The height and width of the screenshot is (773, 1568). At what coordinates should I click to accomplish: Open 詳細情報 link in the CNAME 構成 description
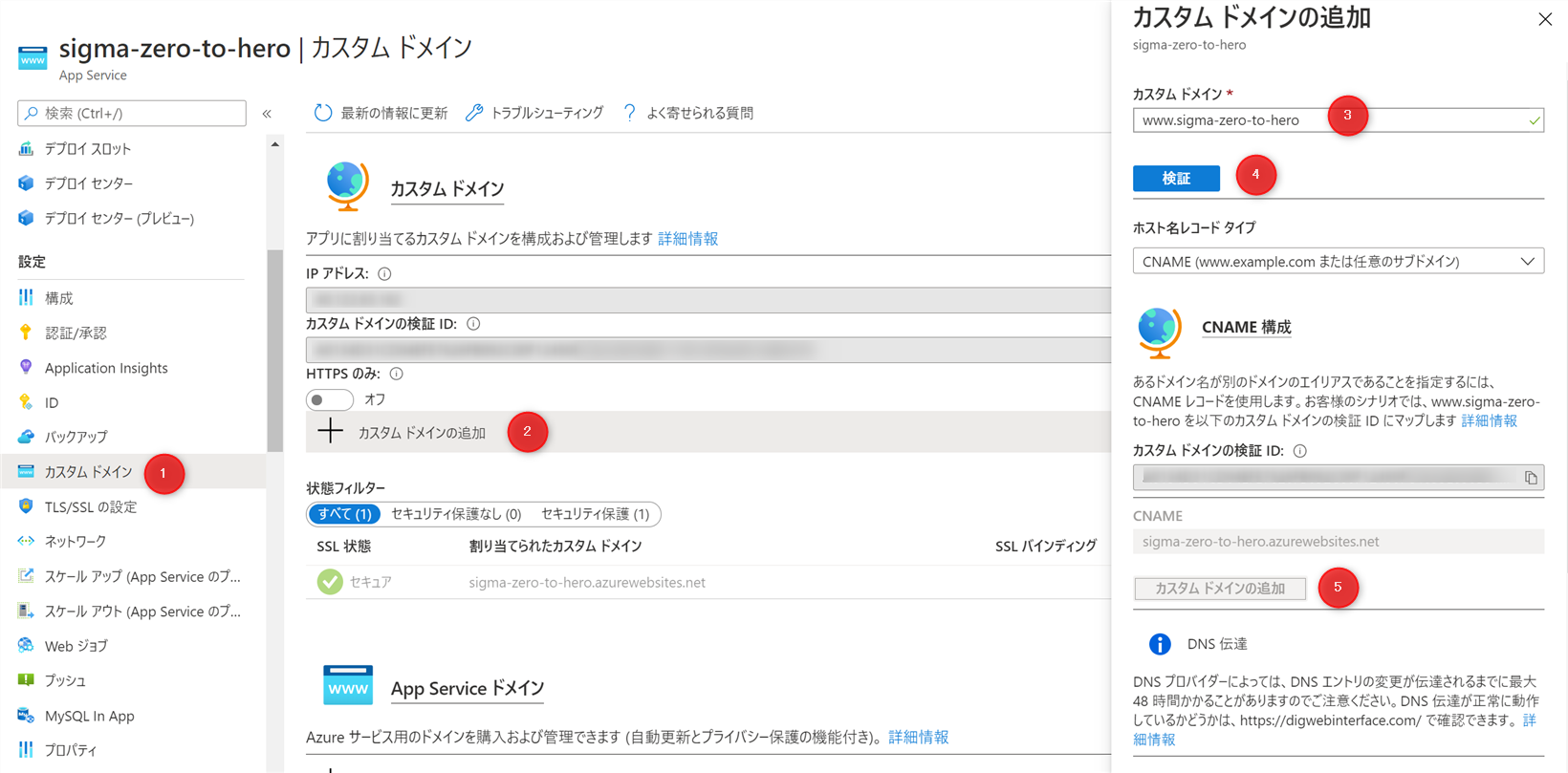pos(1489,420)
